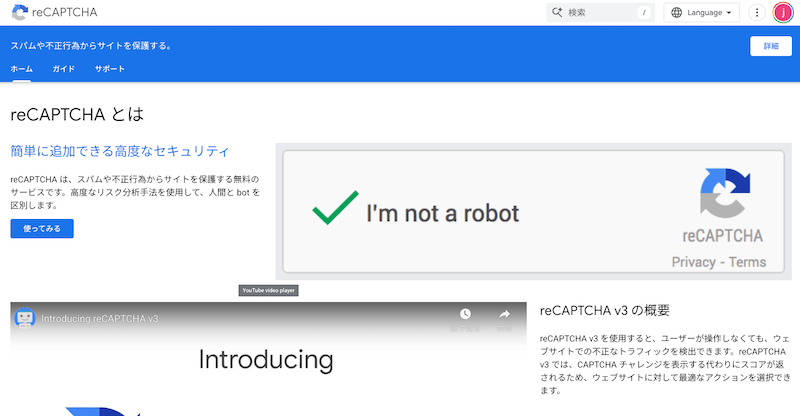Click the globe icon in Language selector
Screen dimensions: 800x416
click(676, 13)
